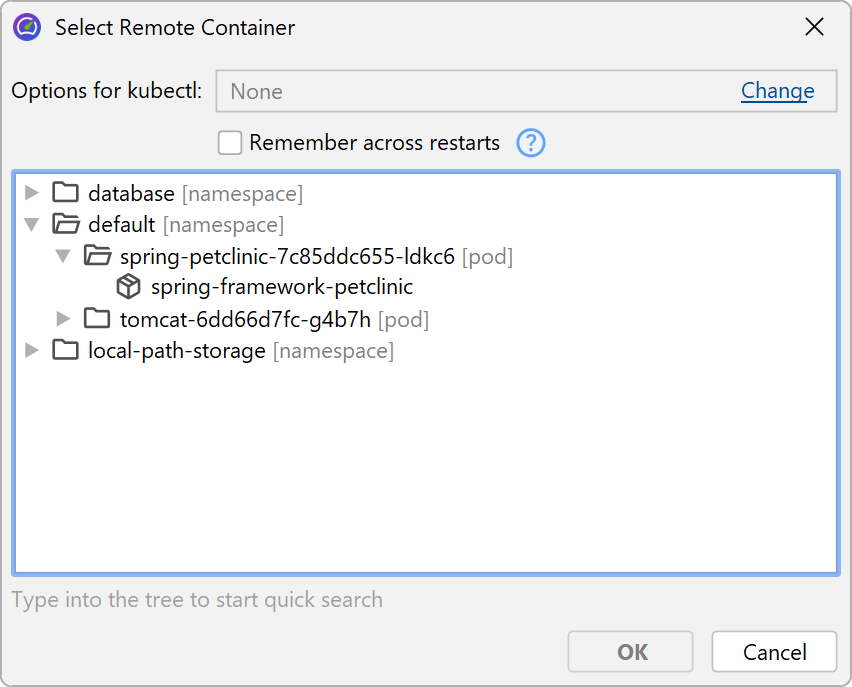Click the Change link for kubectl options
This screenshot has width=852, height=687.
click(x=777, y=91)
